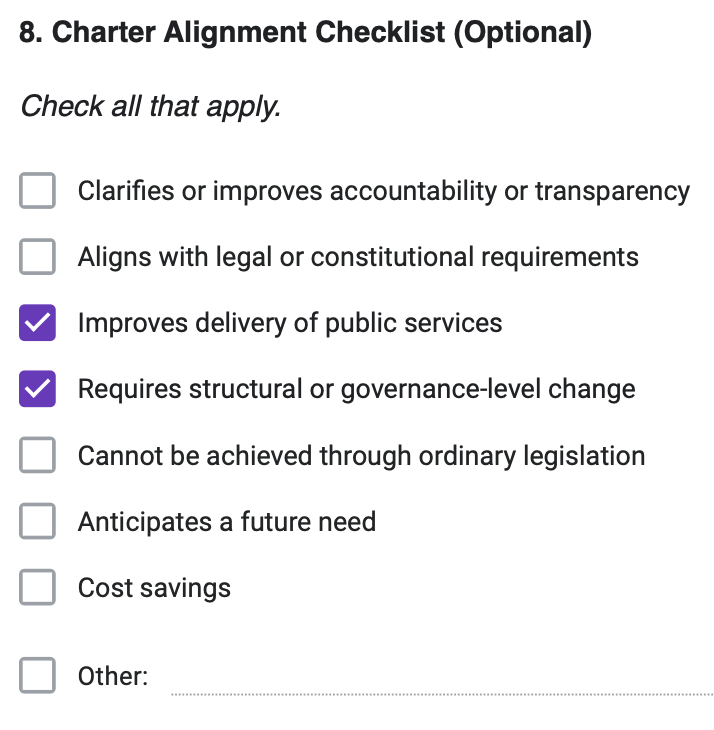Uncheck 'Requires structural or governance-level change' checkbox
Screen dimensions: 714x730
click(x=38, y=389)
